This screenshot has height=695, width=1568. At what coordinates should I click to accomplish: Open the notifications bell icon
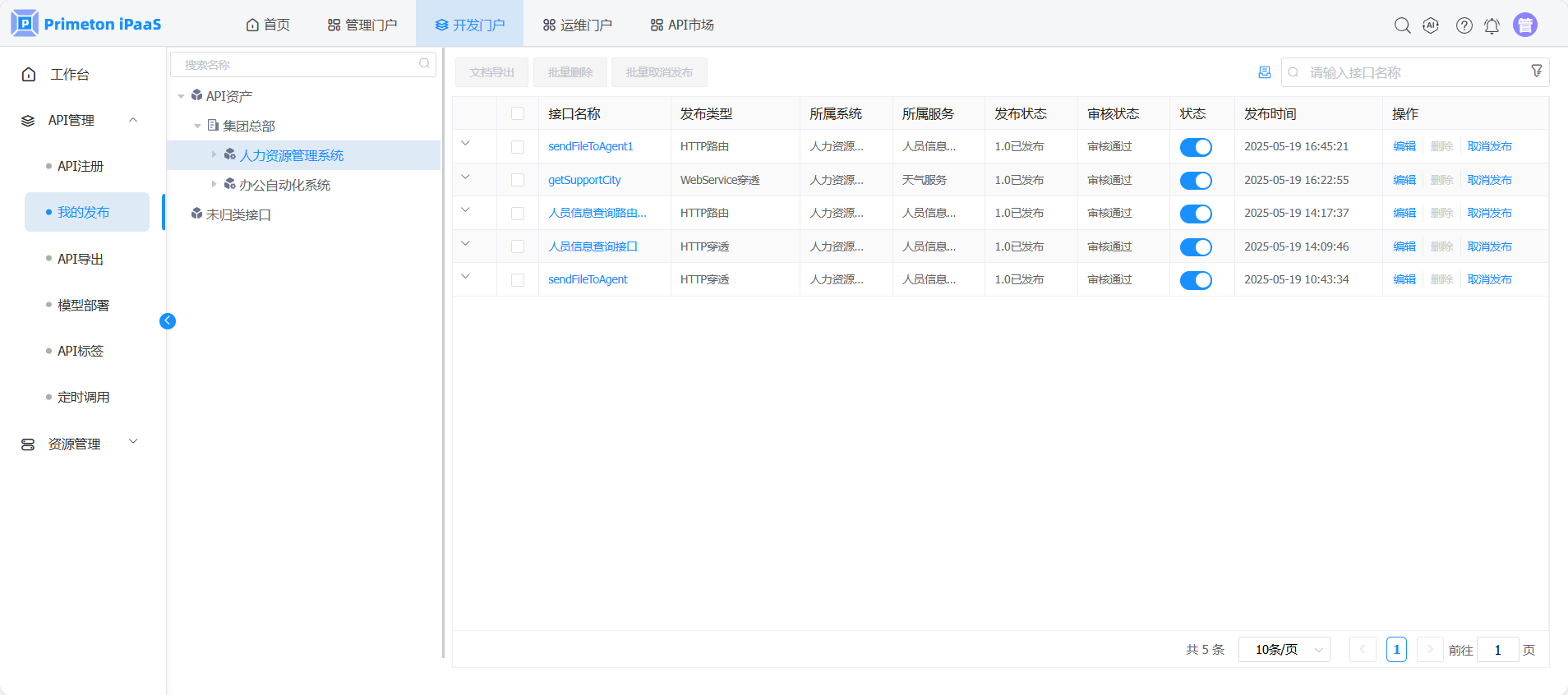1492,25
